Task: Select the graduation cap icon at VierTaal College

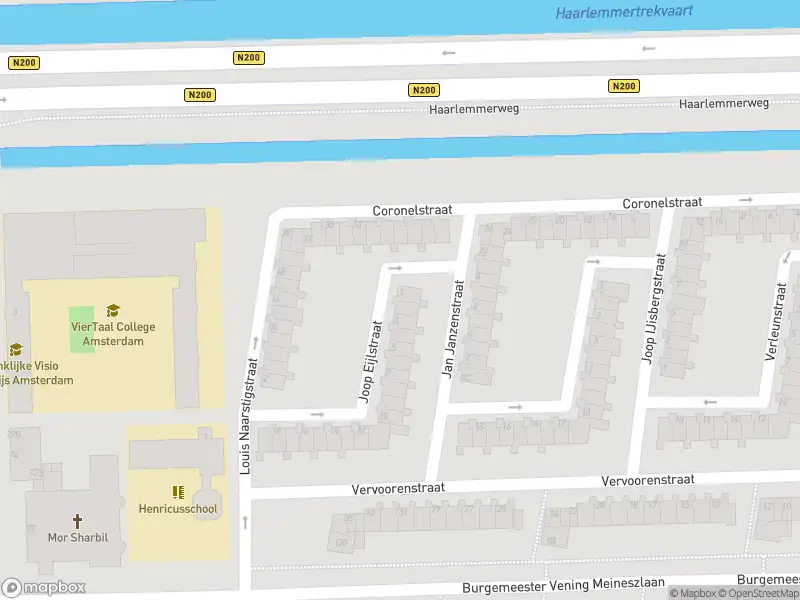Action: point(113,308)
